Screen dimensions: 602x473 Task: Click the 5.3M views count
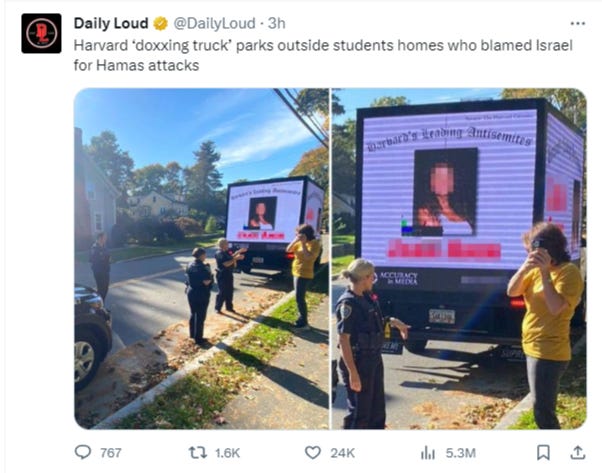[461, 453]
